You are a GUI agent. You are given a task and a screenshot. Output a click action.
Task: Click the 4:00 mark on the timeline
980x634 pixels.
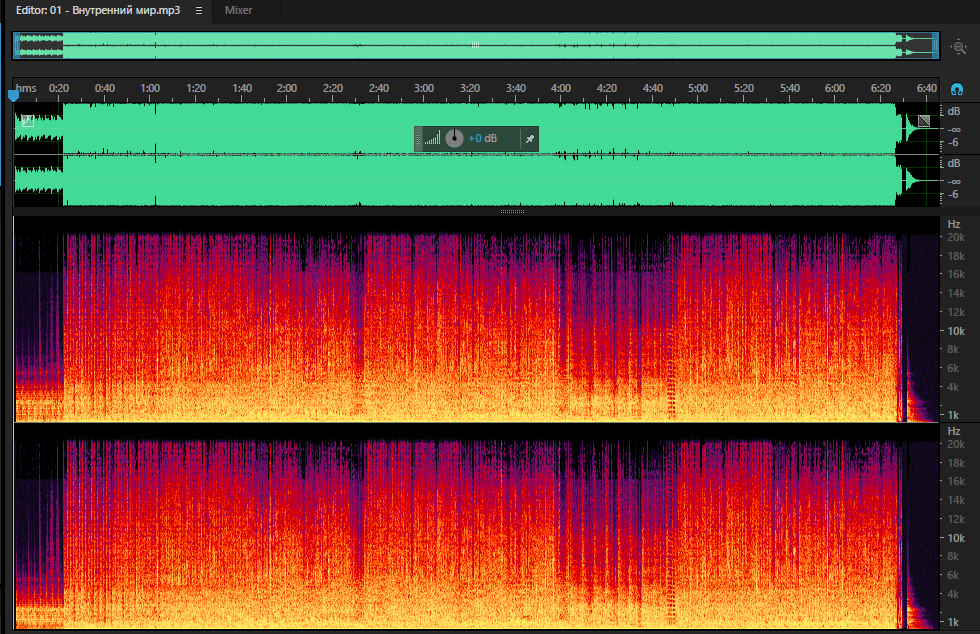coord(561,88)
